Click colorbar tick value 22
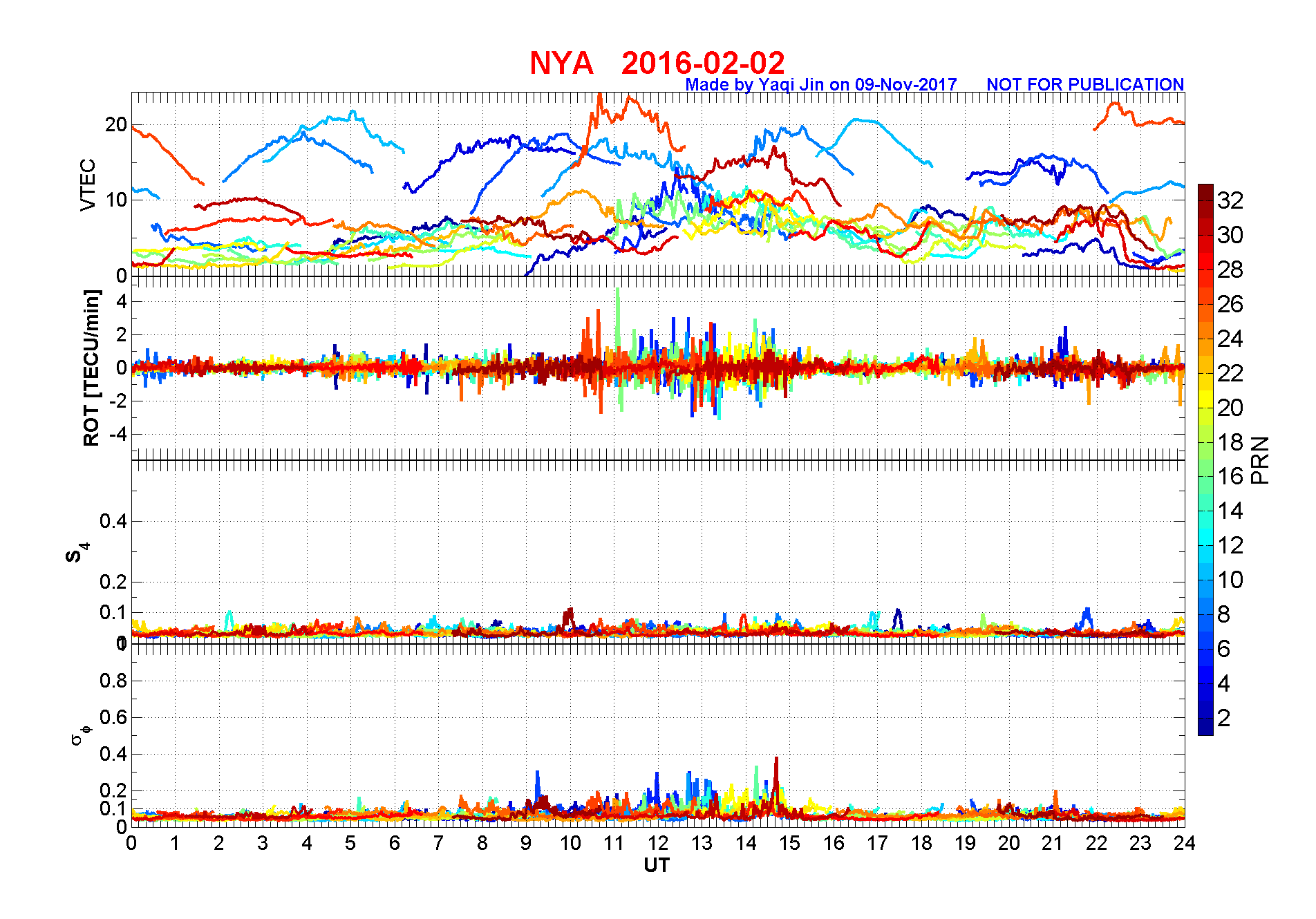The width and height of the screenshot is (1316, 919). pyautogui.click(x=1230, y=373)
